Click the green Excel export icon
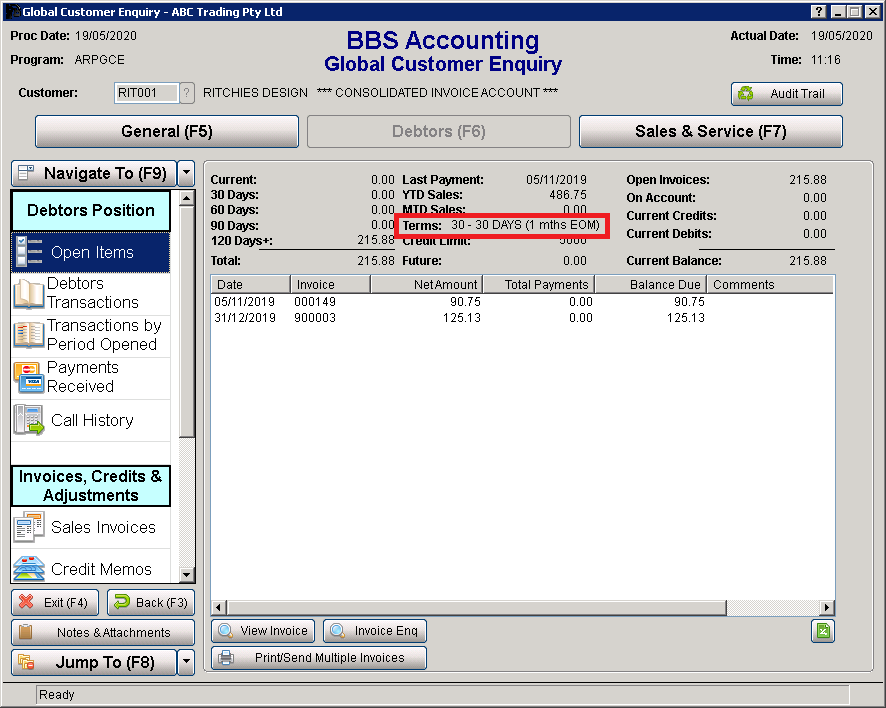886x708 pixels. (822, 631)
